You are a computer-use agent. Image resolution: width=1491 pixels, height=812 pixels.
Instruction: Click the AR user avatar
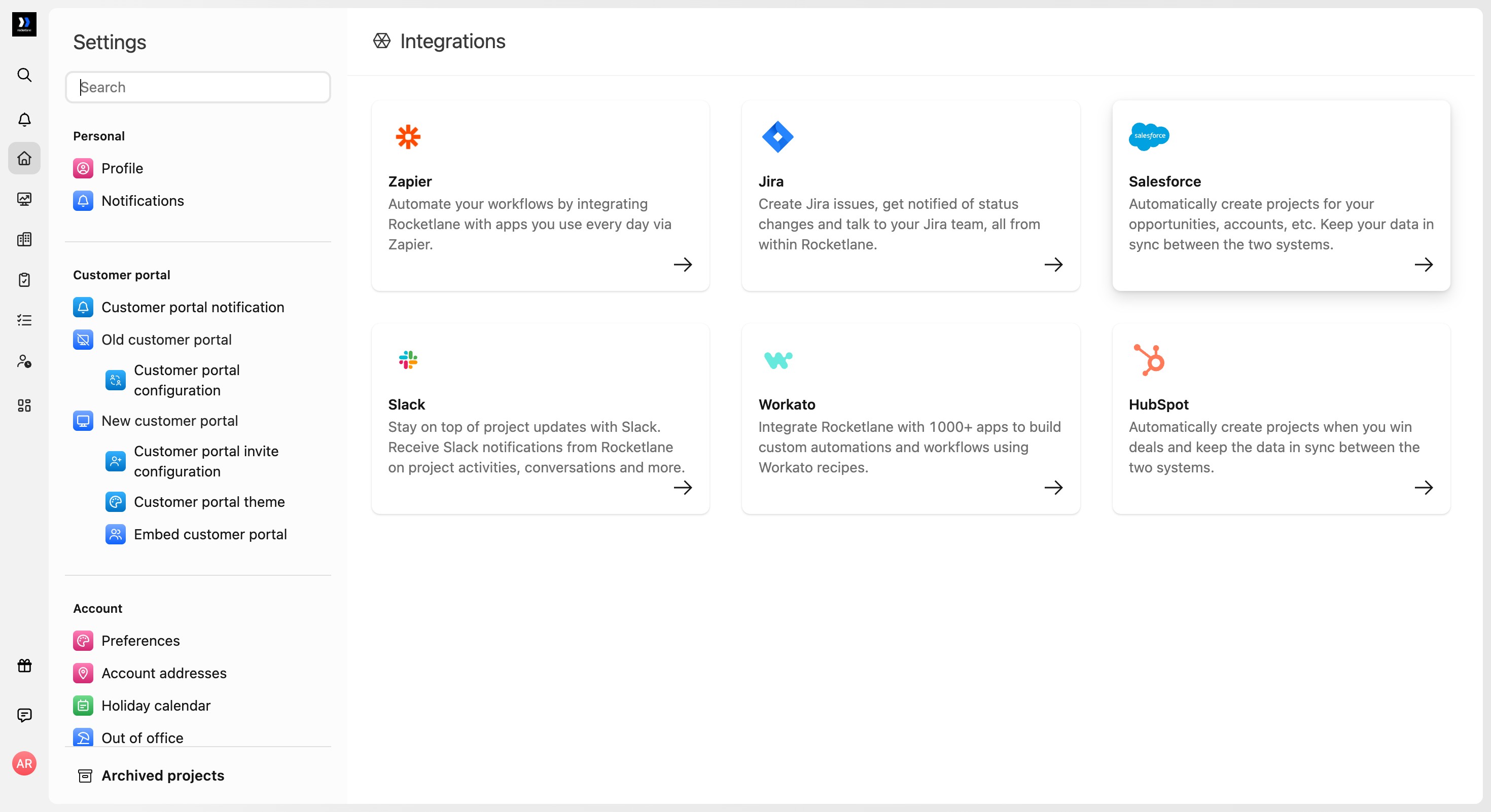[x=24, y=763]
